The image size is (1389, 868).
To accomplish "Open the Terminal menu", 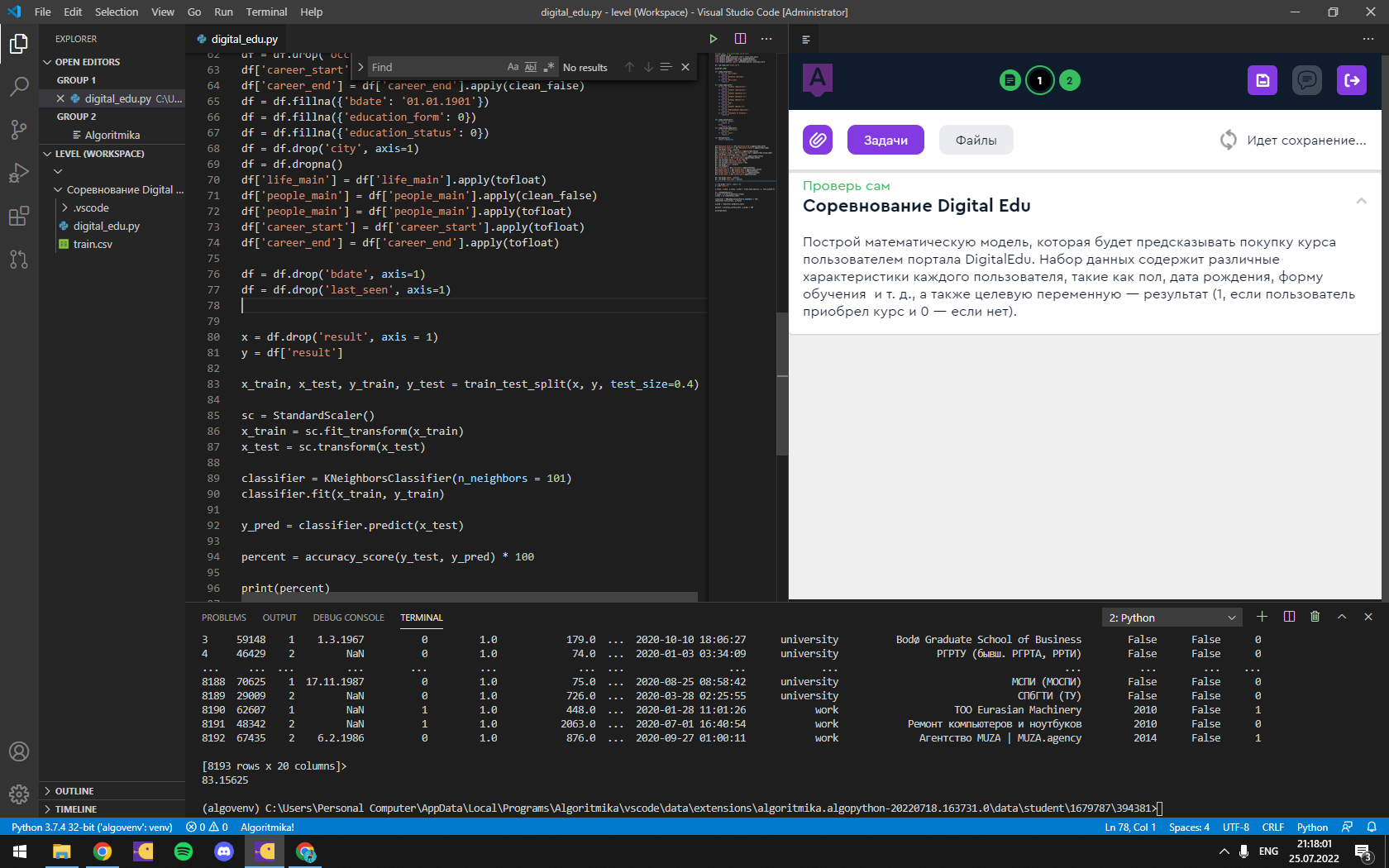I will tap(265, 12).
